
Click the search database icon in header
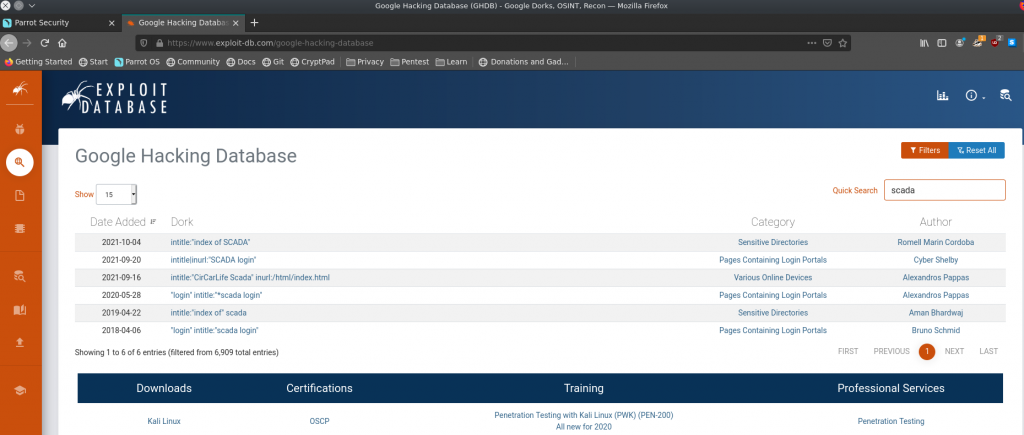[1006, 96]
